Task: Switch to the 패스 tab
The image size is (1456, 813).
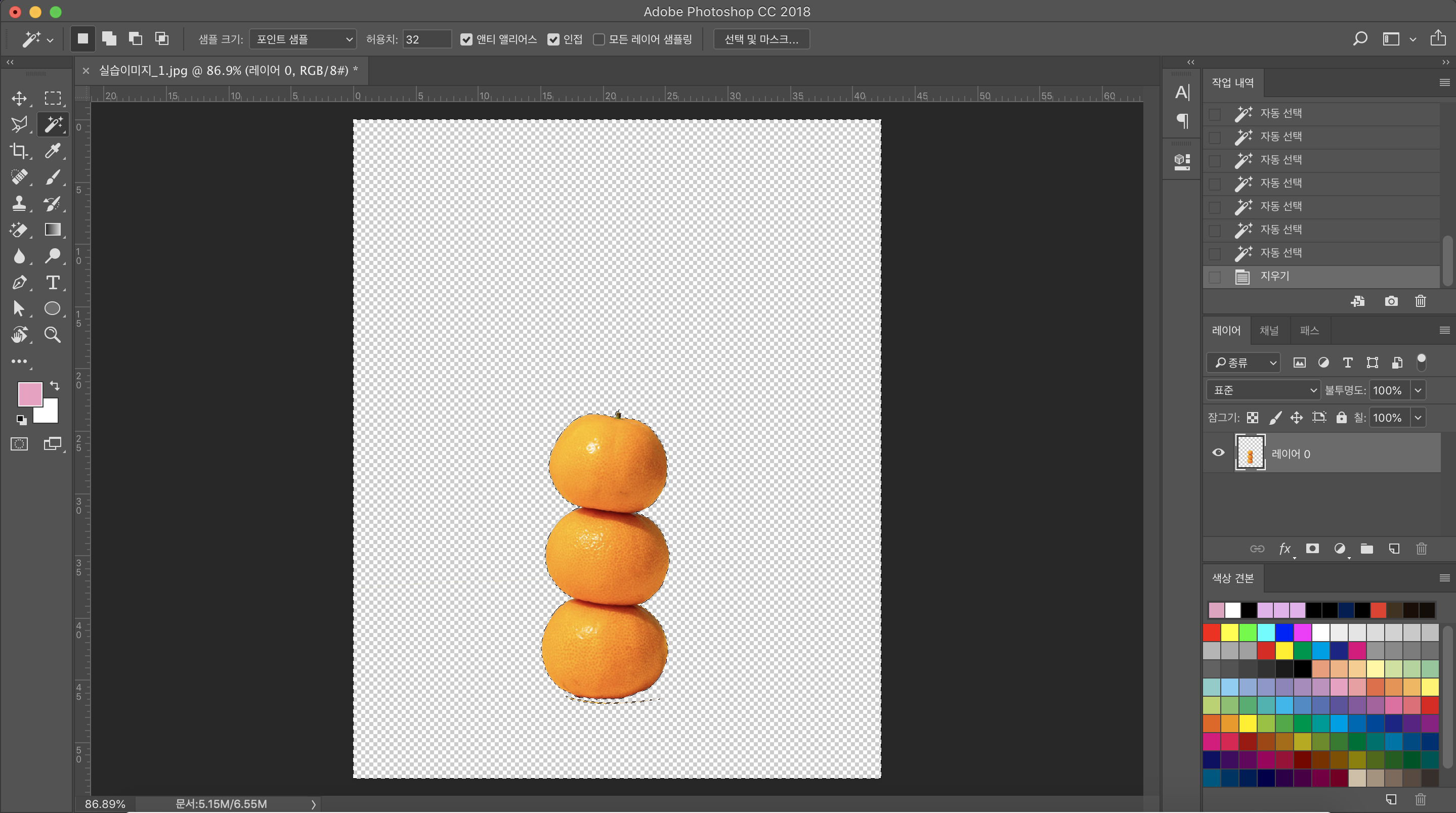Action: [x=1309, y=331]
